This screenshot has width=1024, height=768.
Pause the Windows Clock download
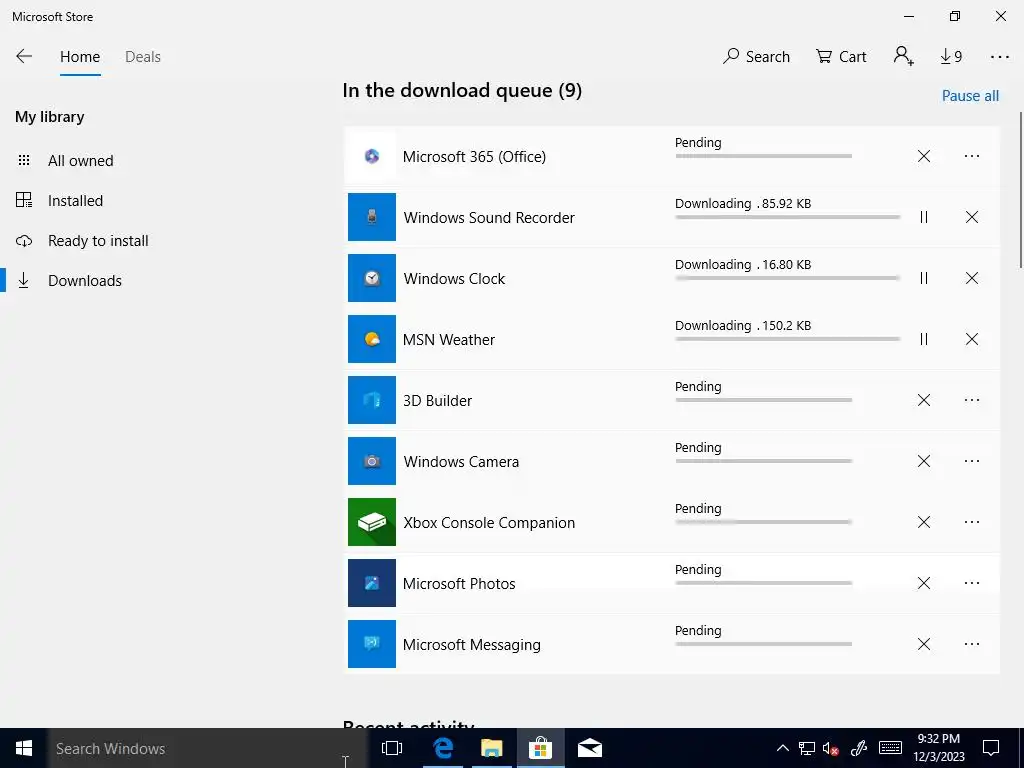[923, 278]
